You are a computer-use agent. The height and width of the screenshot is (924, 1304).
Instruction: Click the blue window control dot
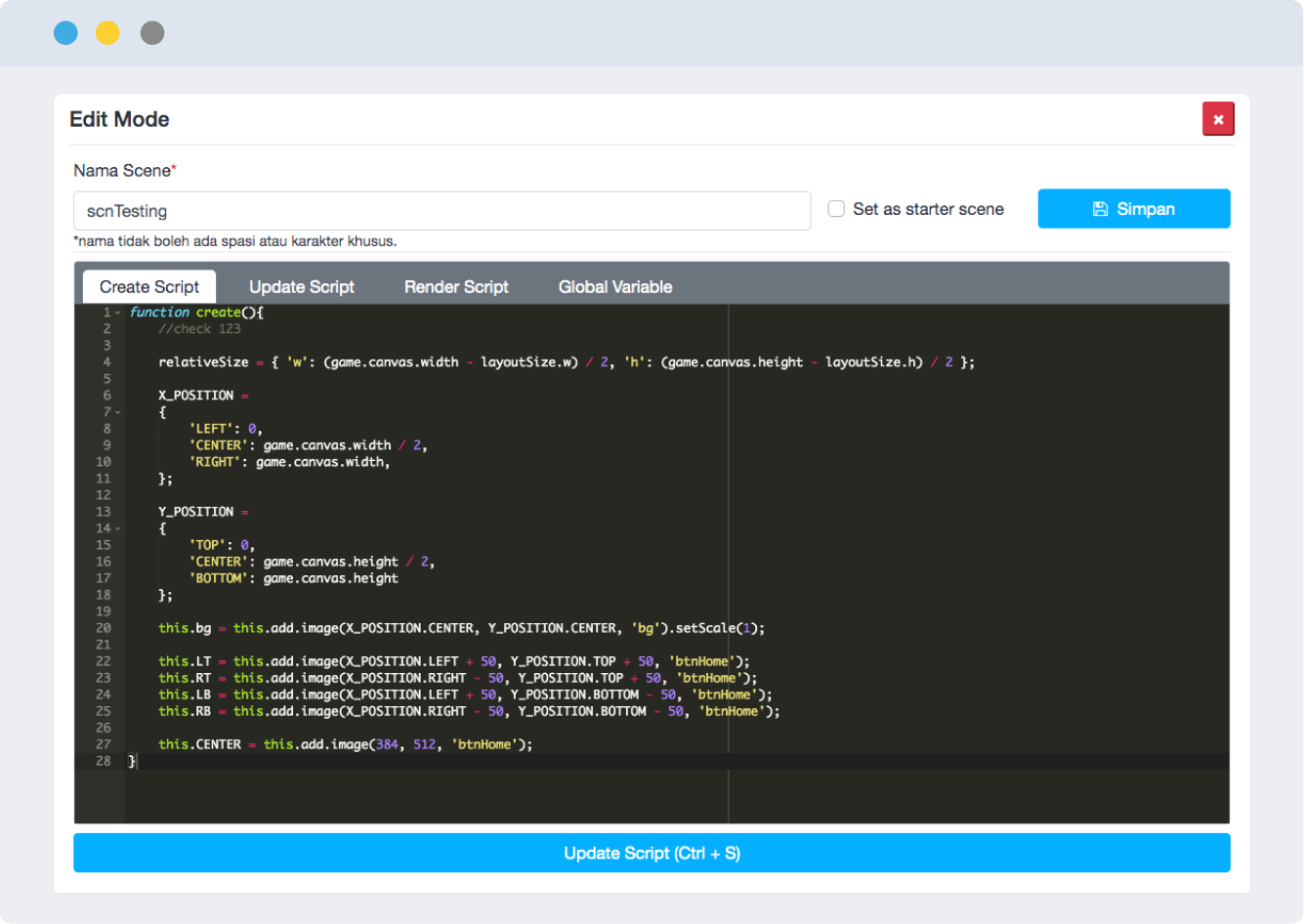tap(65, 33)
